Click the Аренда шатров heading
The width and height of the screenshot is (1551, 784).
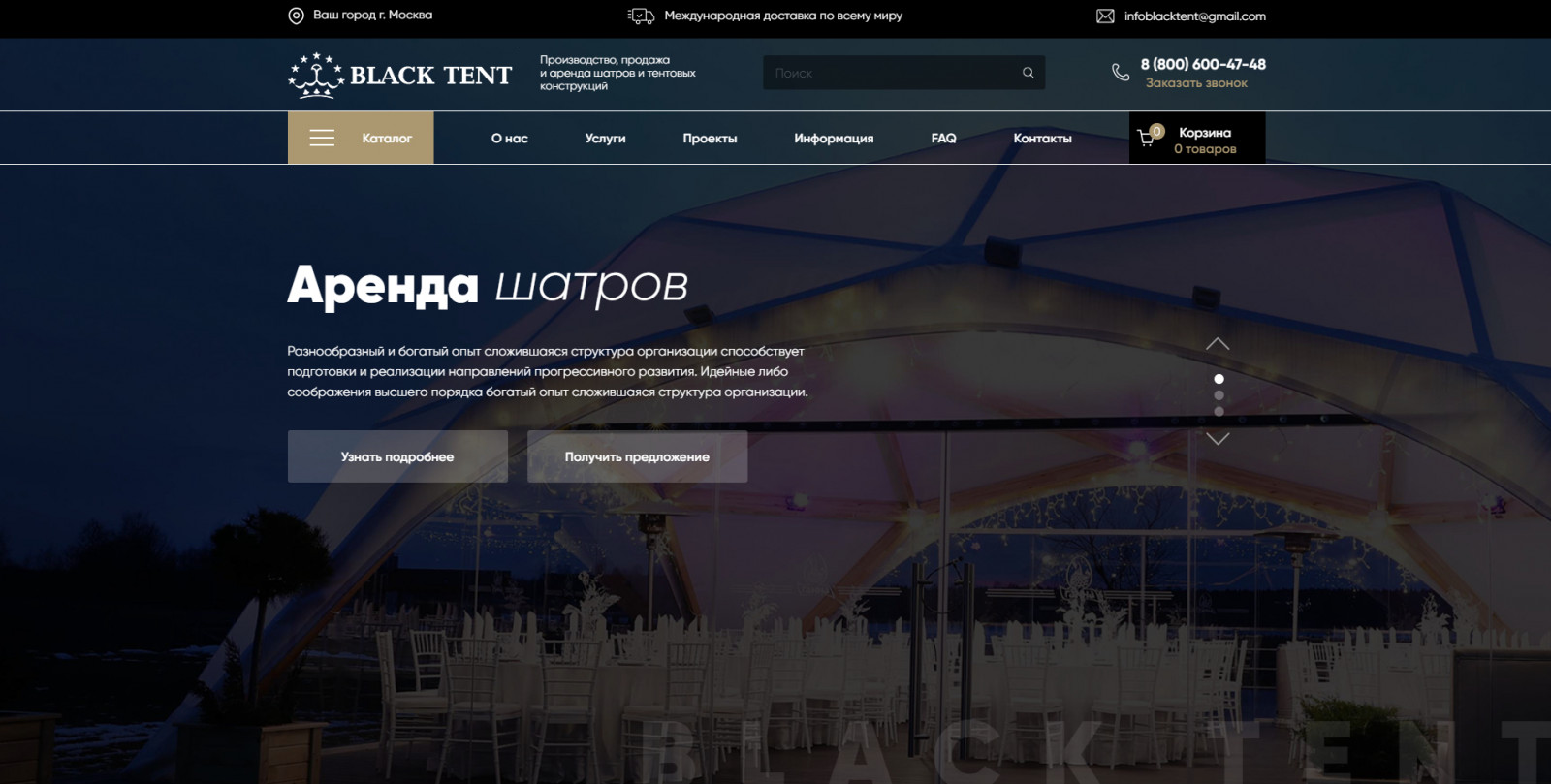click(488, 286)
